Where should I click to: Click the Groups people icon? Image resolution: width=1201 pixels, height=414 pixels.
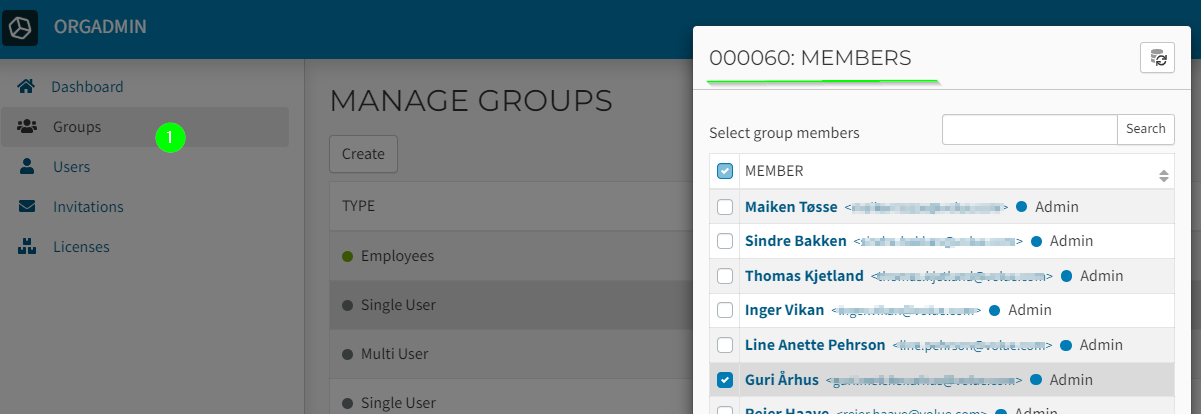[x=28, y=127]
